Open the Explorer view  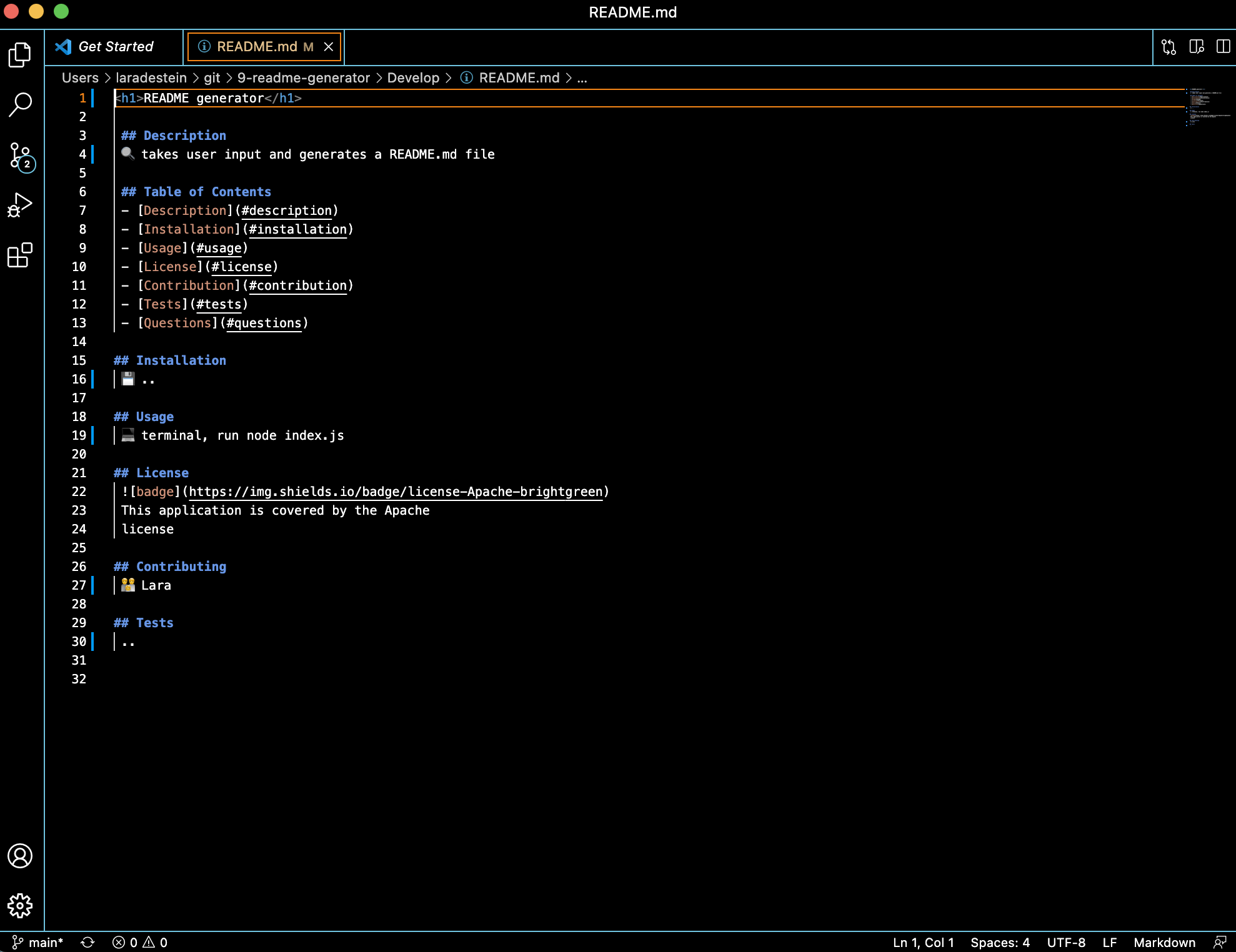tap(21, 55)
